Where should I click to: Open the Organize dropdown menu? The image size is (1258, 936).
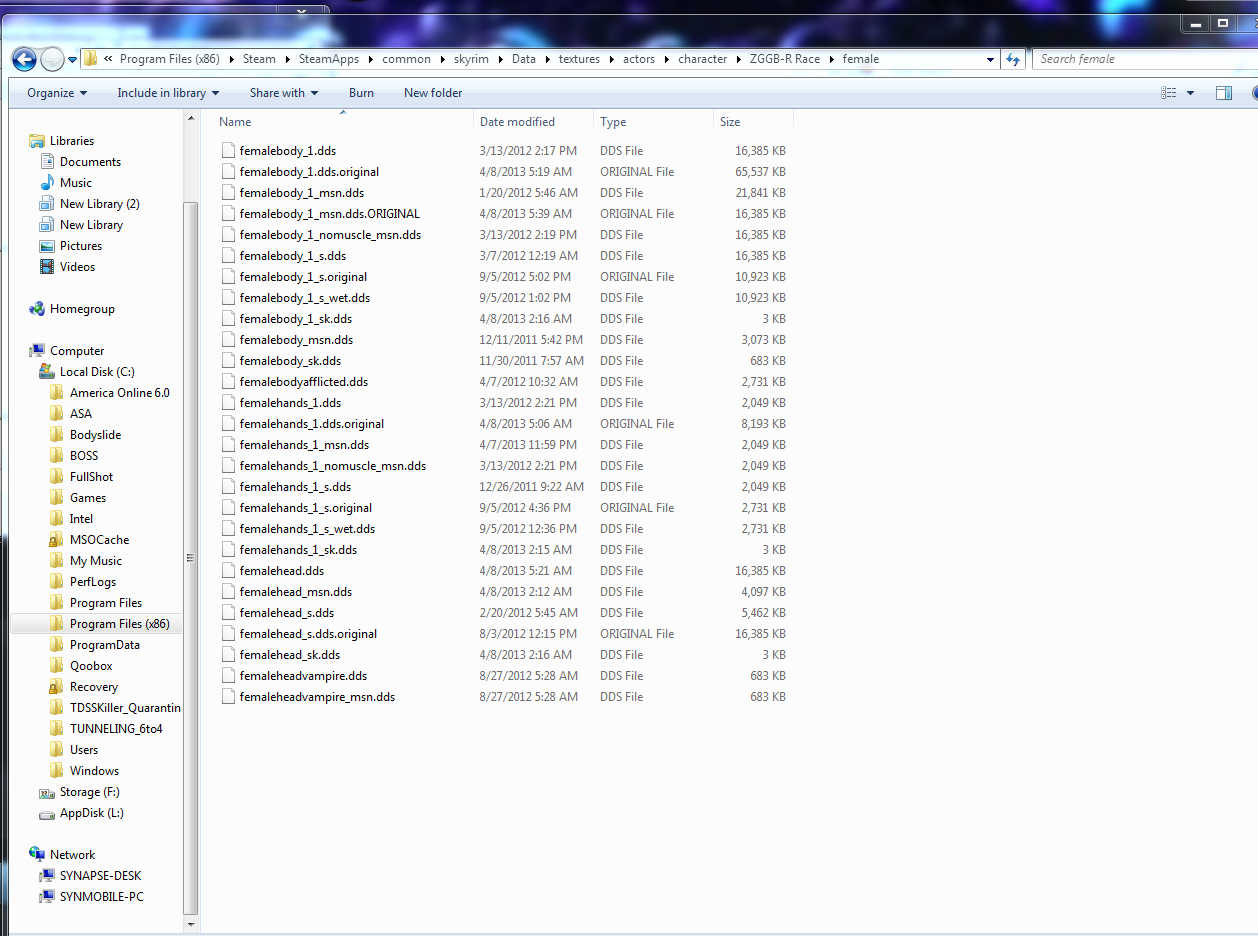click(57, 93)
